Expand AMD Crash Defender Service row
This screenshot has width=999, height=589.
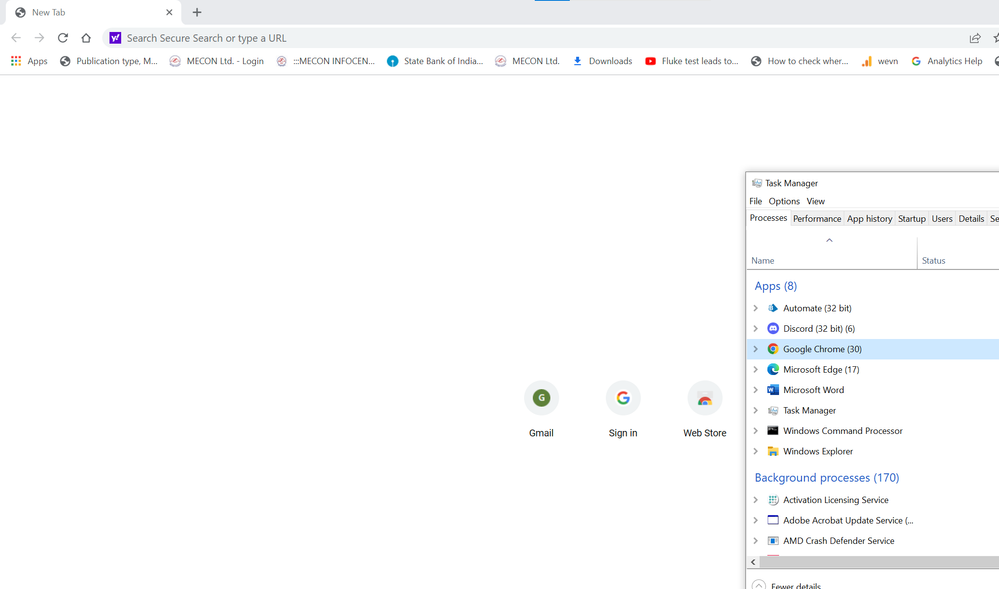(x=756, y=541)
